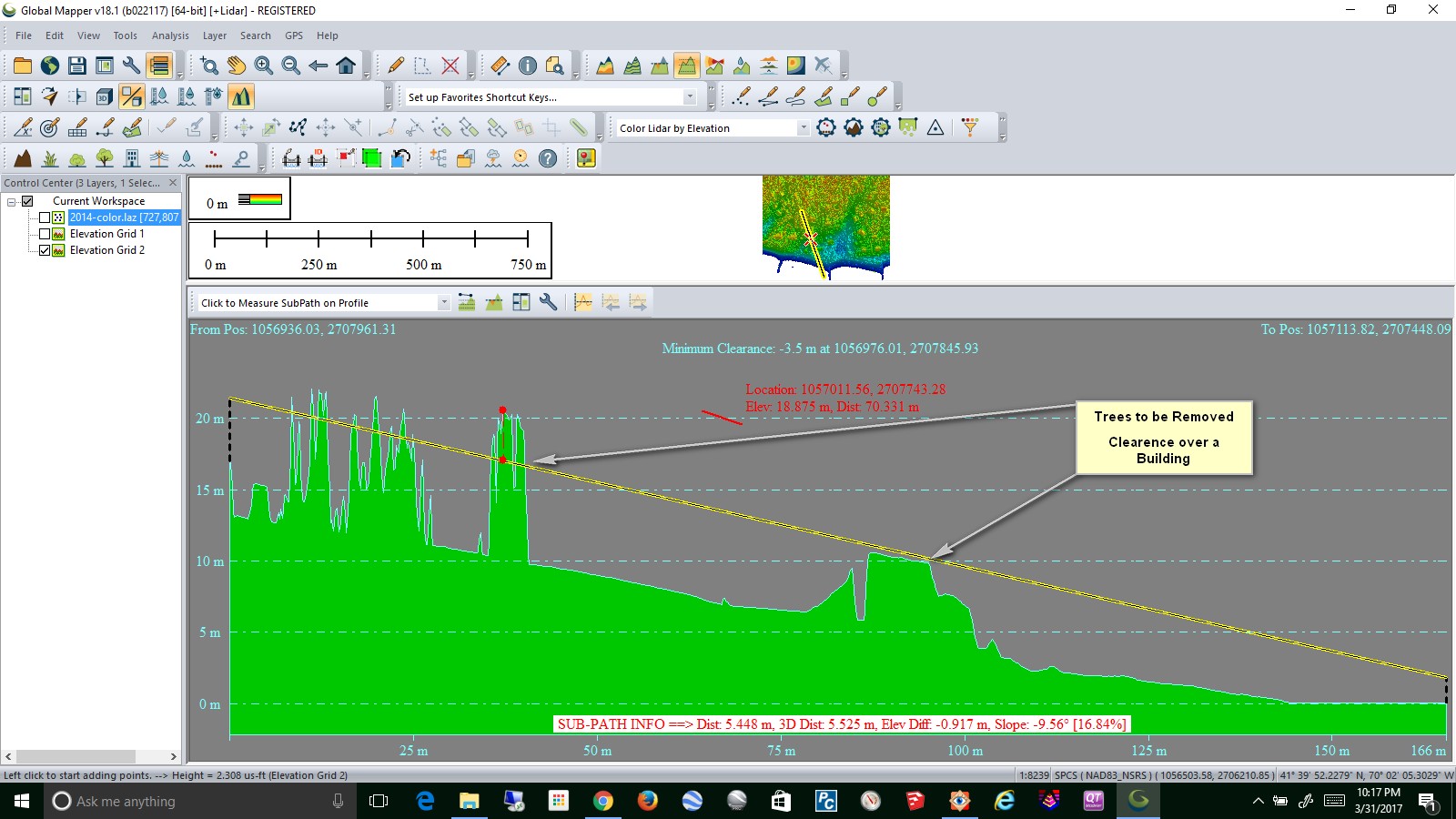1456x819 pixels.
Task: Click the powerline classification icon
Action: click(159, 158)
